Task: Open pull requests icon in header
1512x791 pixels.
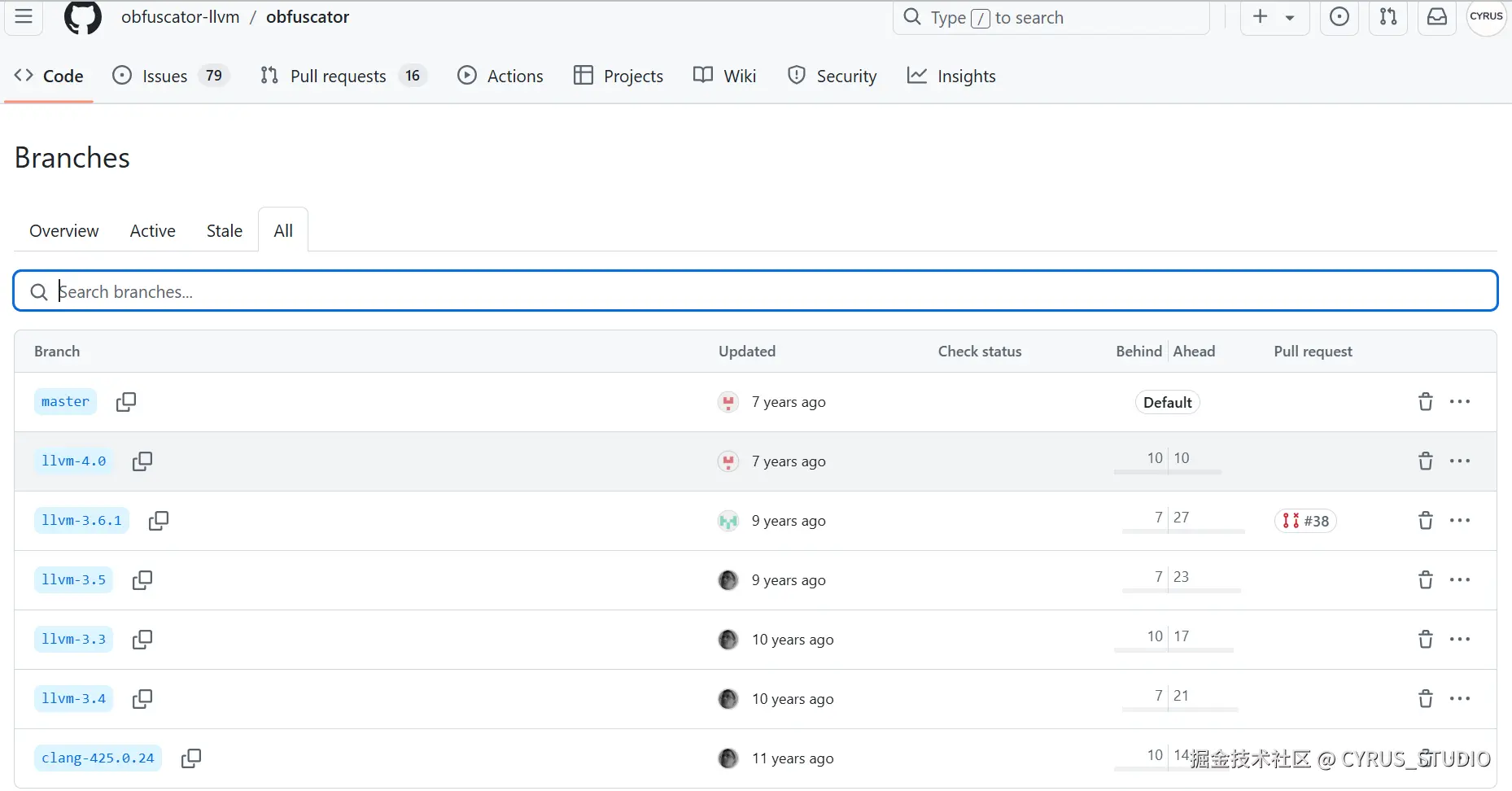Action: tap(1388, 17)
